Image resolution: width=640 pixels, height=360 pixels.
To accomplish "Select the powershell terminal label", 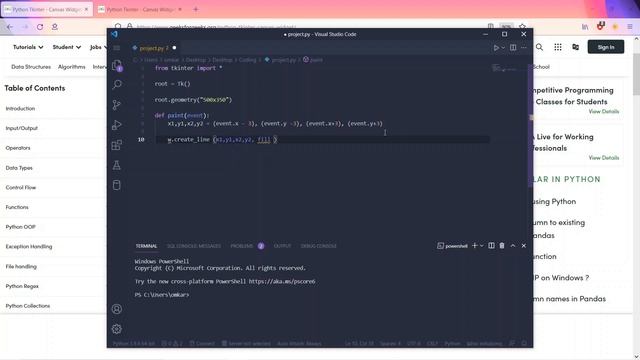I will (452, 246).
